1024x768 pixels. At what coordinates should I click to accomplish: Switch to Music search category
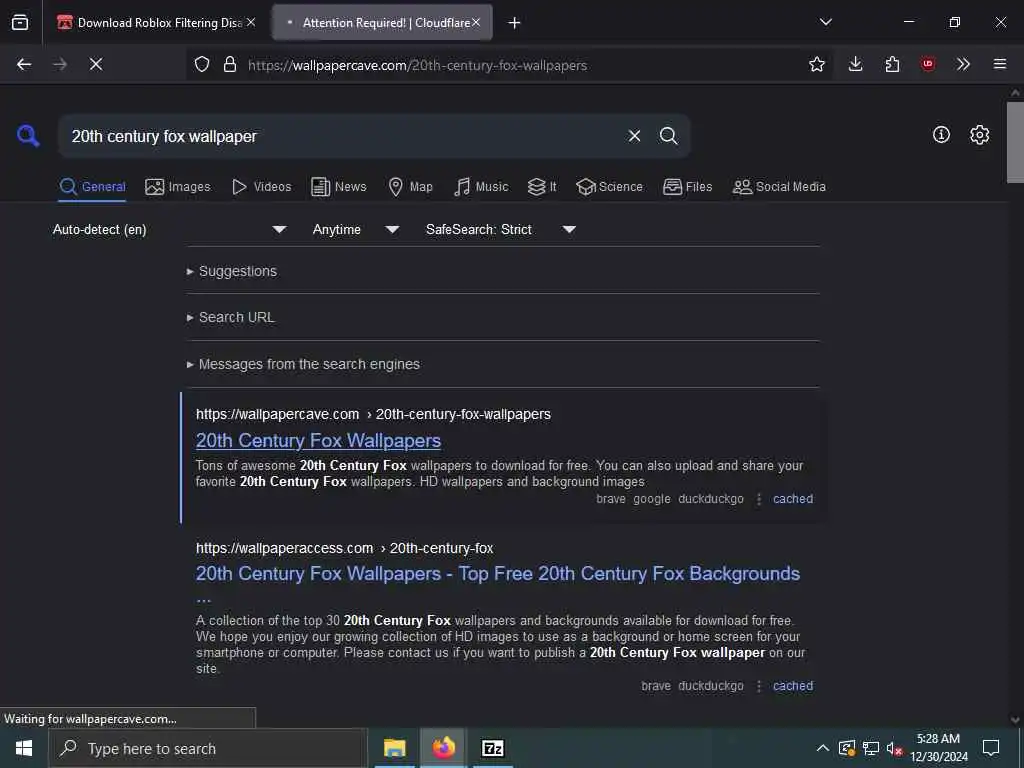[x=481, y=187]
